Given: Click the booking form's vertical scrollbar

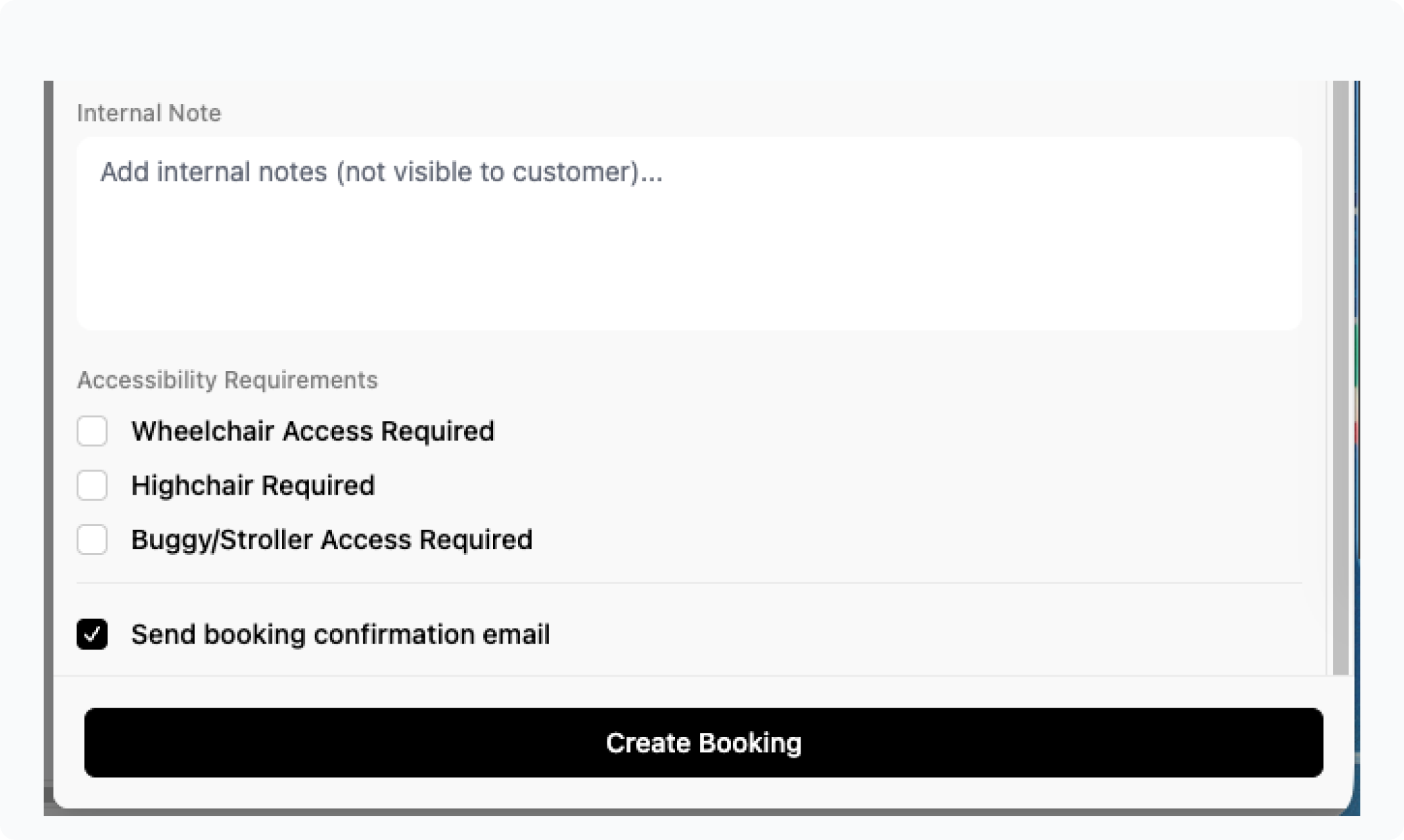Looking at the screenshot, I should pos(1340,377).
